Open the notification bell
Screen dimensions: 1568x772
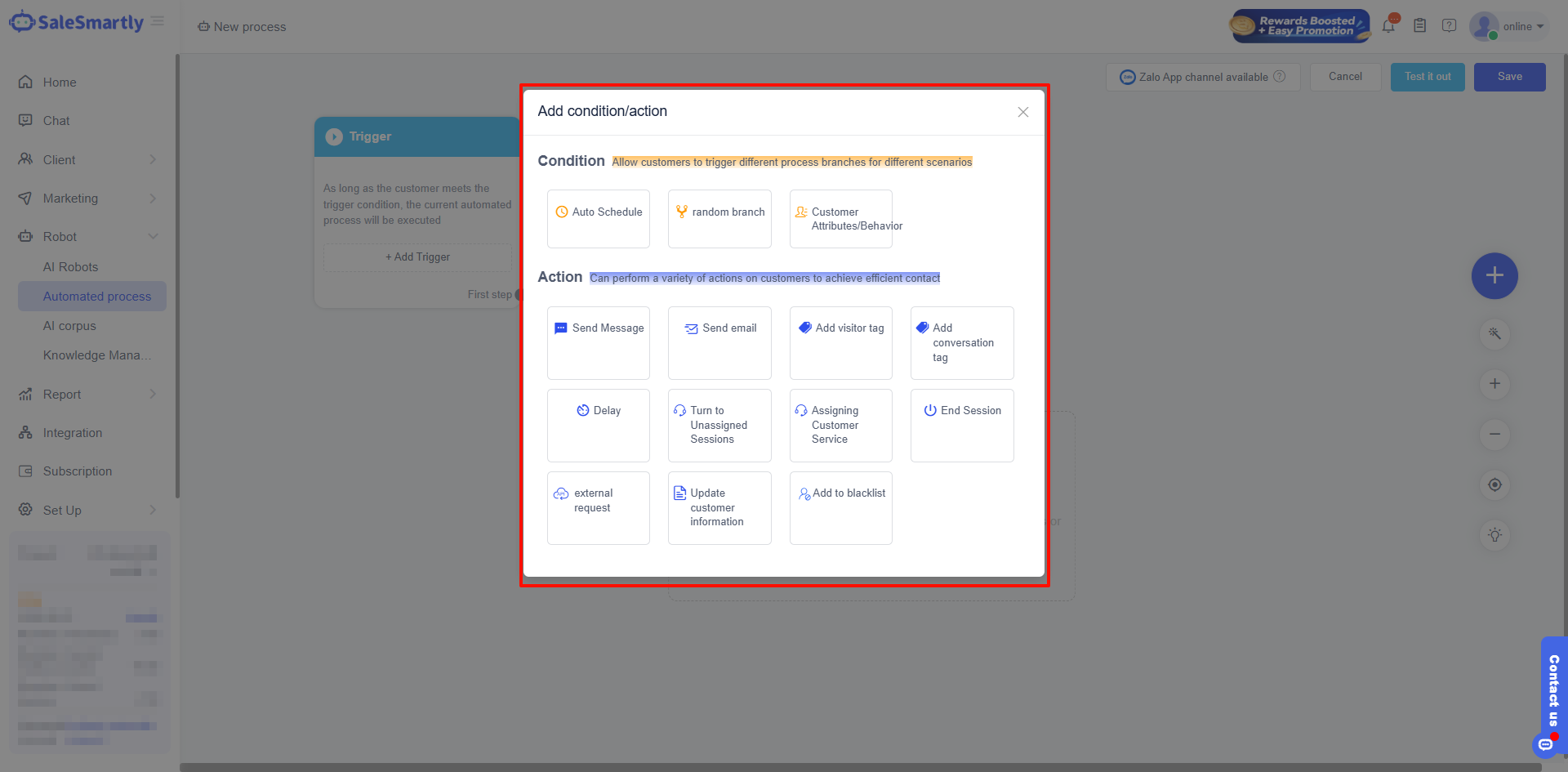click(x=1388, y=26)
